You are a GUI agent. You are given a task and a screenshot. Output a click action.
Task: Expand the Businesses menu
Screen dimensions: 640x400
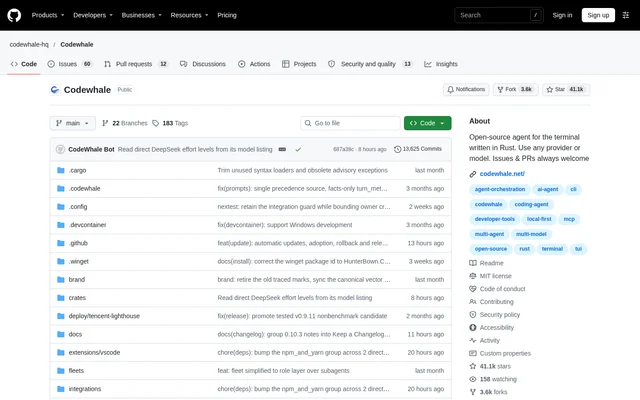coord(141,15)
